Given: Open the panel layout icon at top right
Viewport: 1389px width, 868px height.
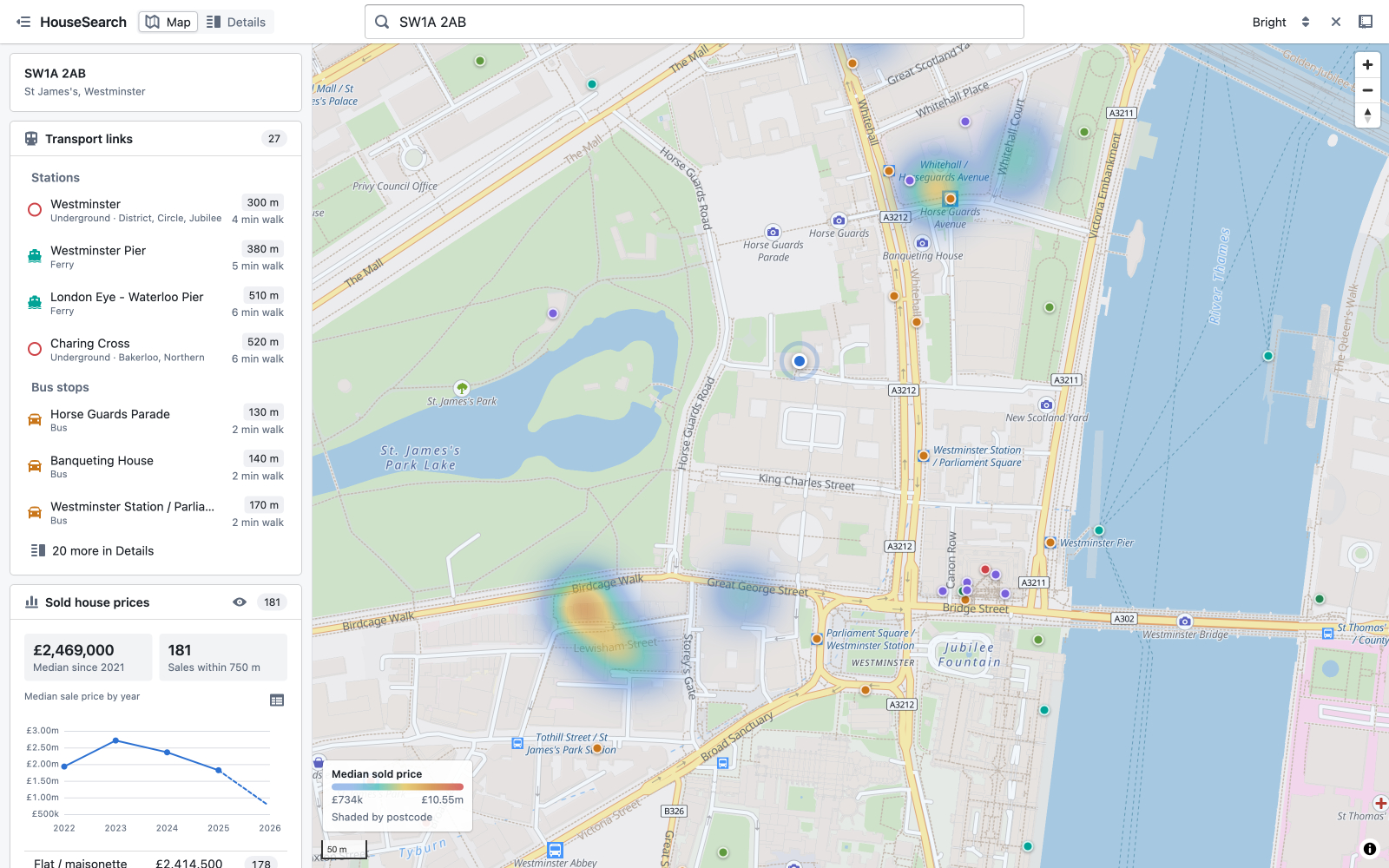Looking at the screenshot, I should tap(1366, 22).
